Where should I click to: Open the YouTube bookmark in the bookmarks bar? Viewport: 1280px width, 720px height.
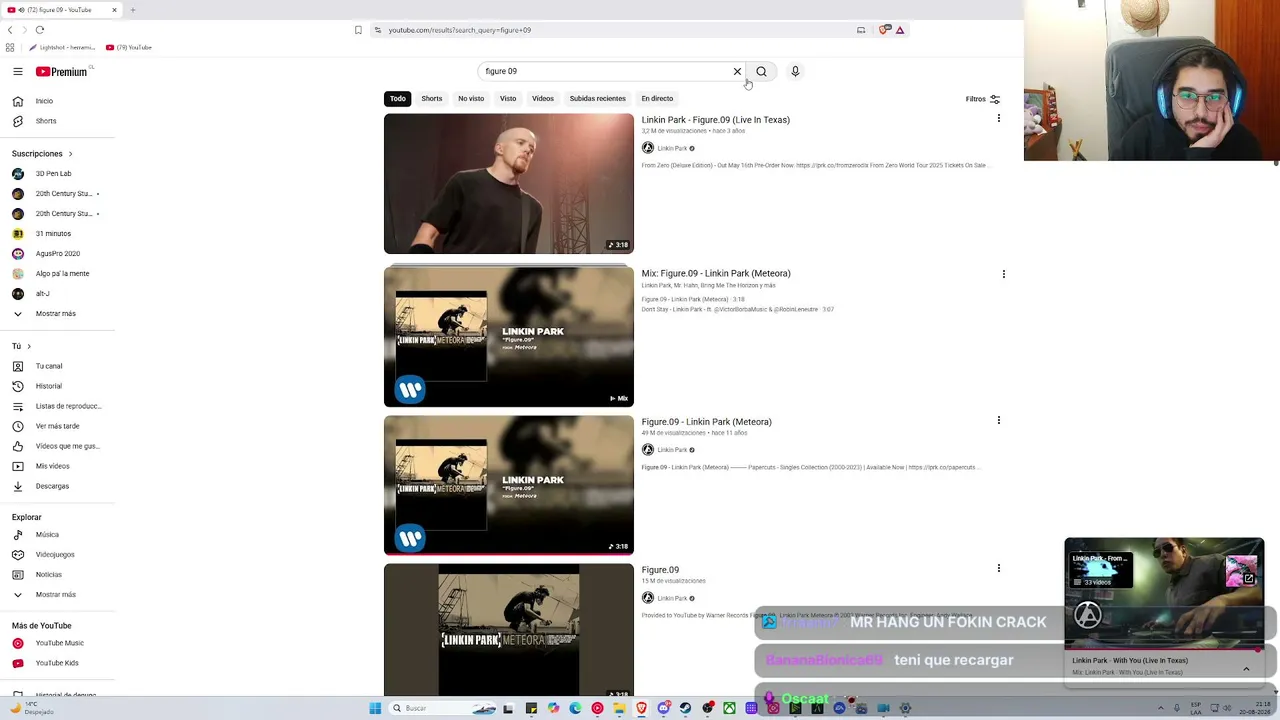(129, 47)
